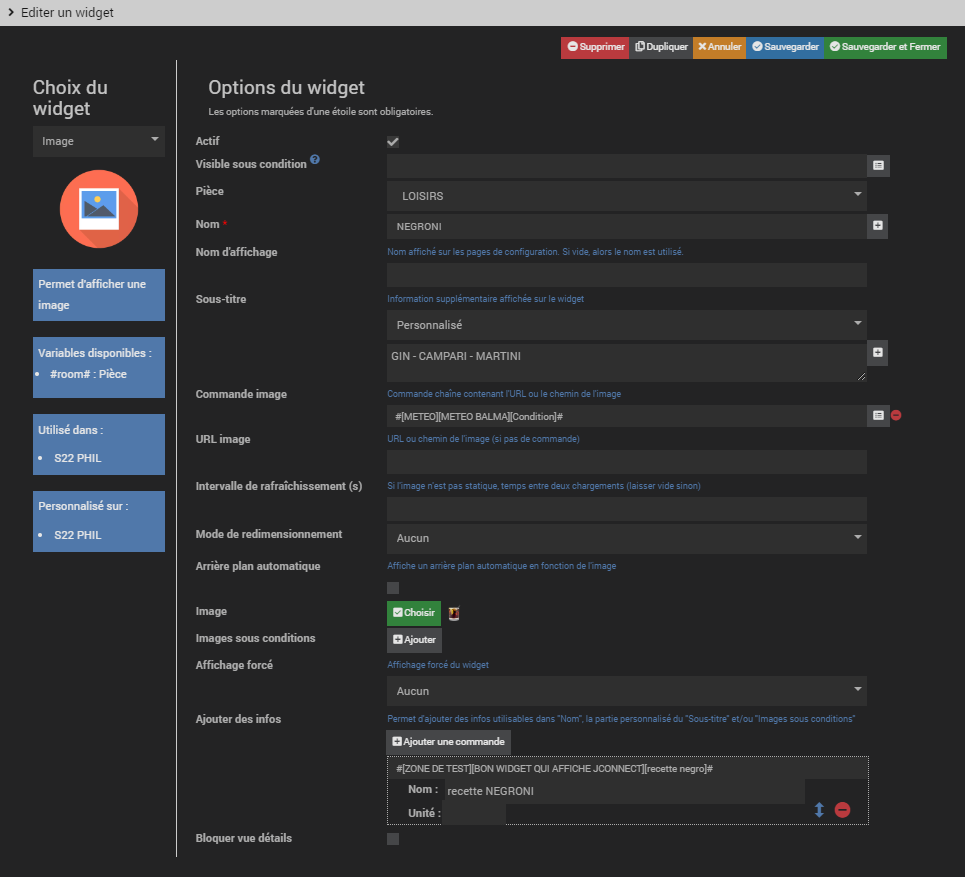Uncheck the Actif checkbox
This screenshot has height=877, width=965.
[x=393, y=142]
